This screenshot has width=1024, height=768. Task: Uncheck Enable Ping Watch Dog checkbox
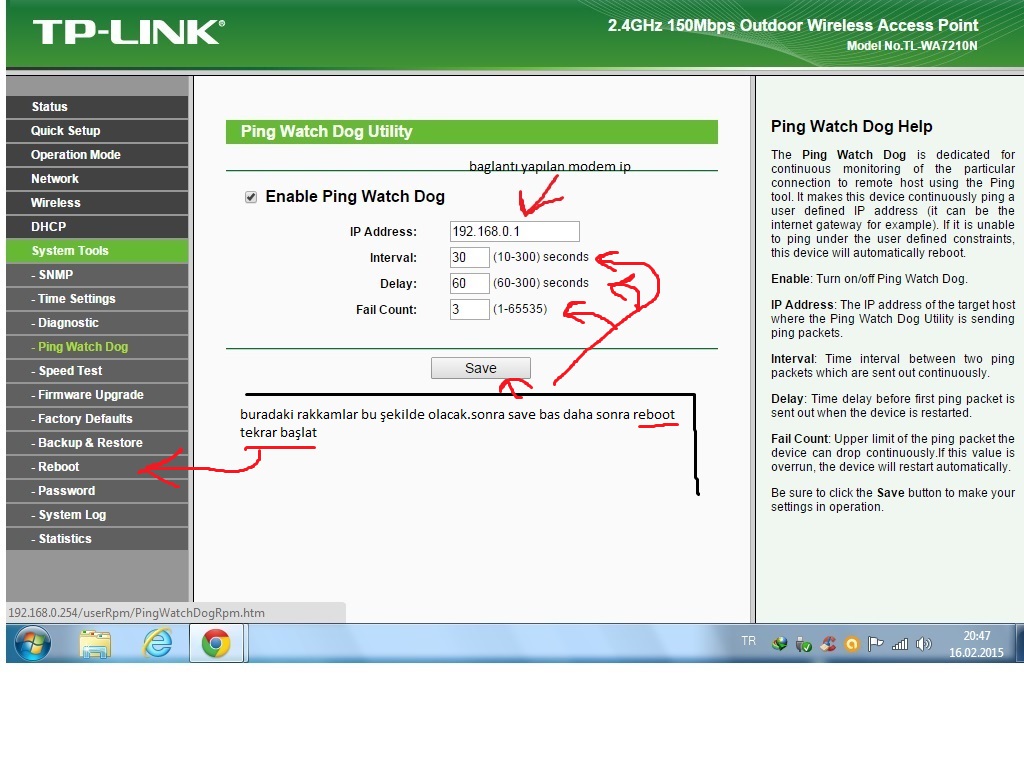tap(251, 197)
